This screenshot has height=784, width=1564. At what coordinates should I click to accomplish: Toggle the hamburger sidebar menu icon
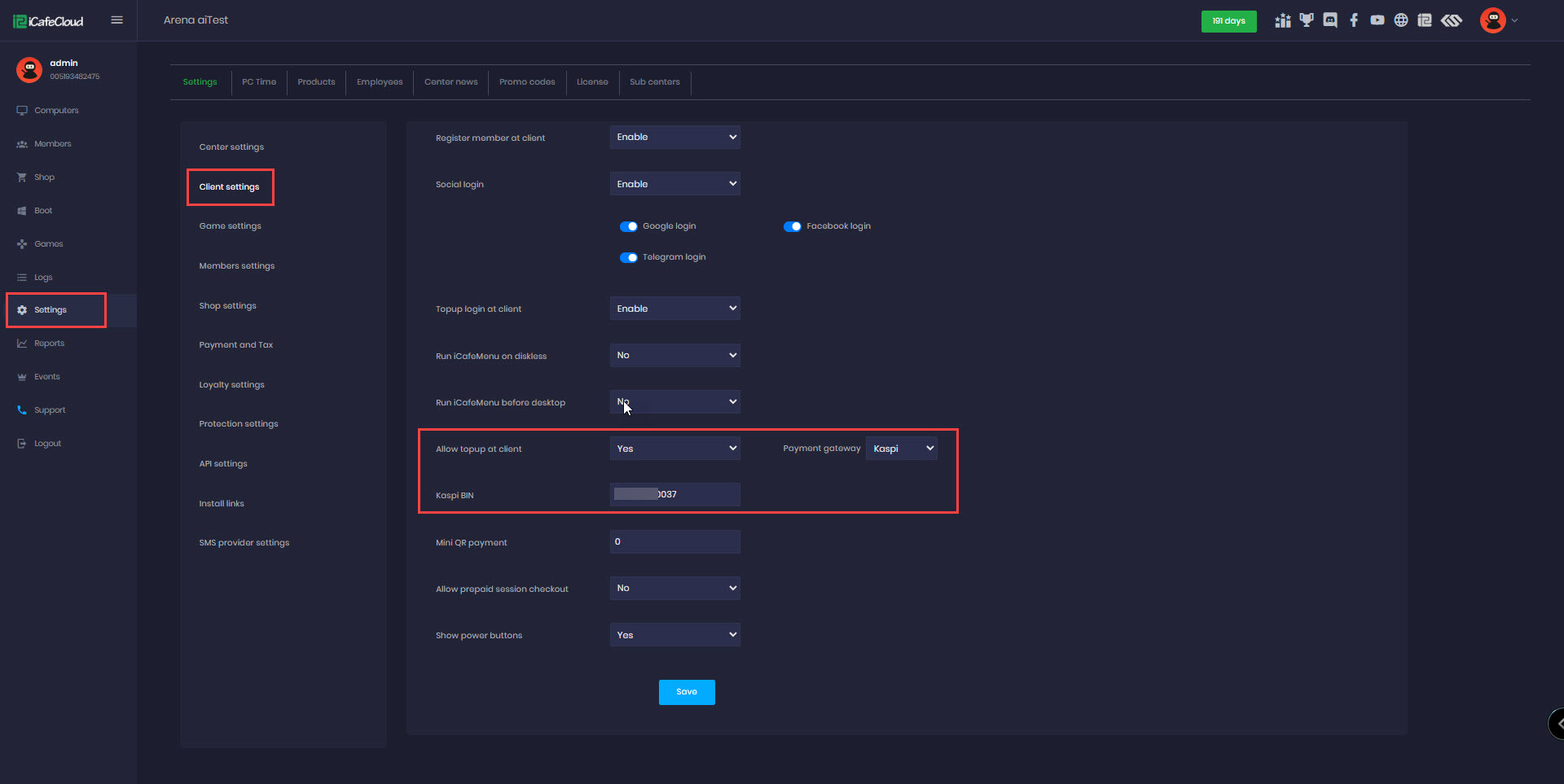[117, 20]
